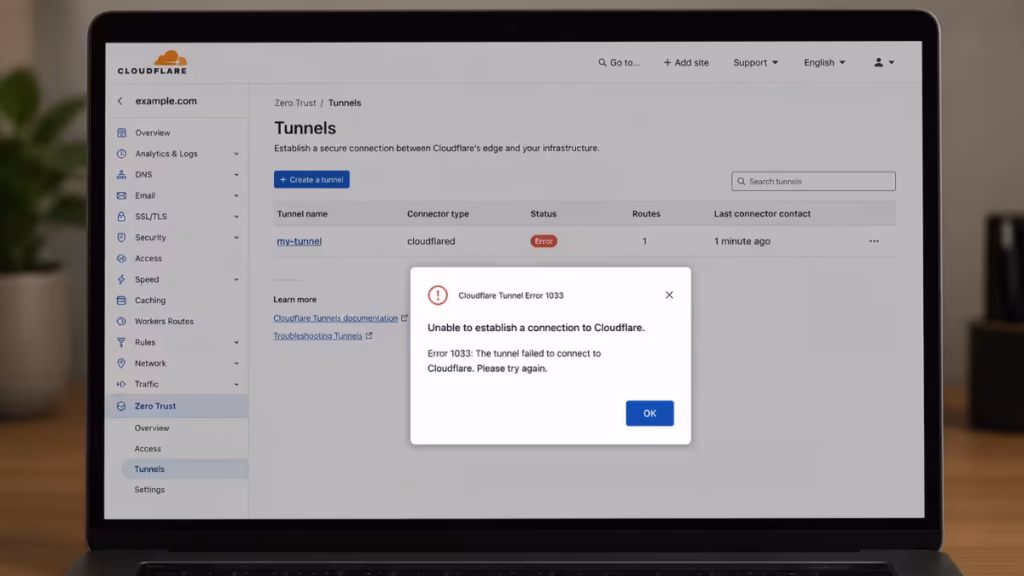Click the Cloudflare logo

point(152,63)
